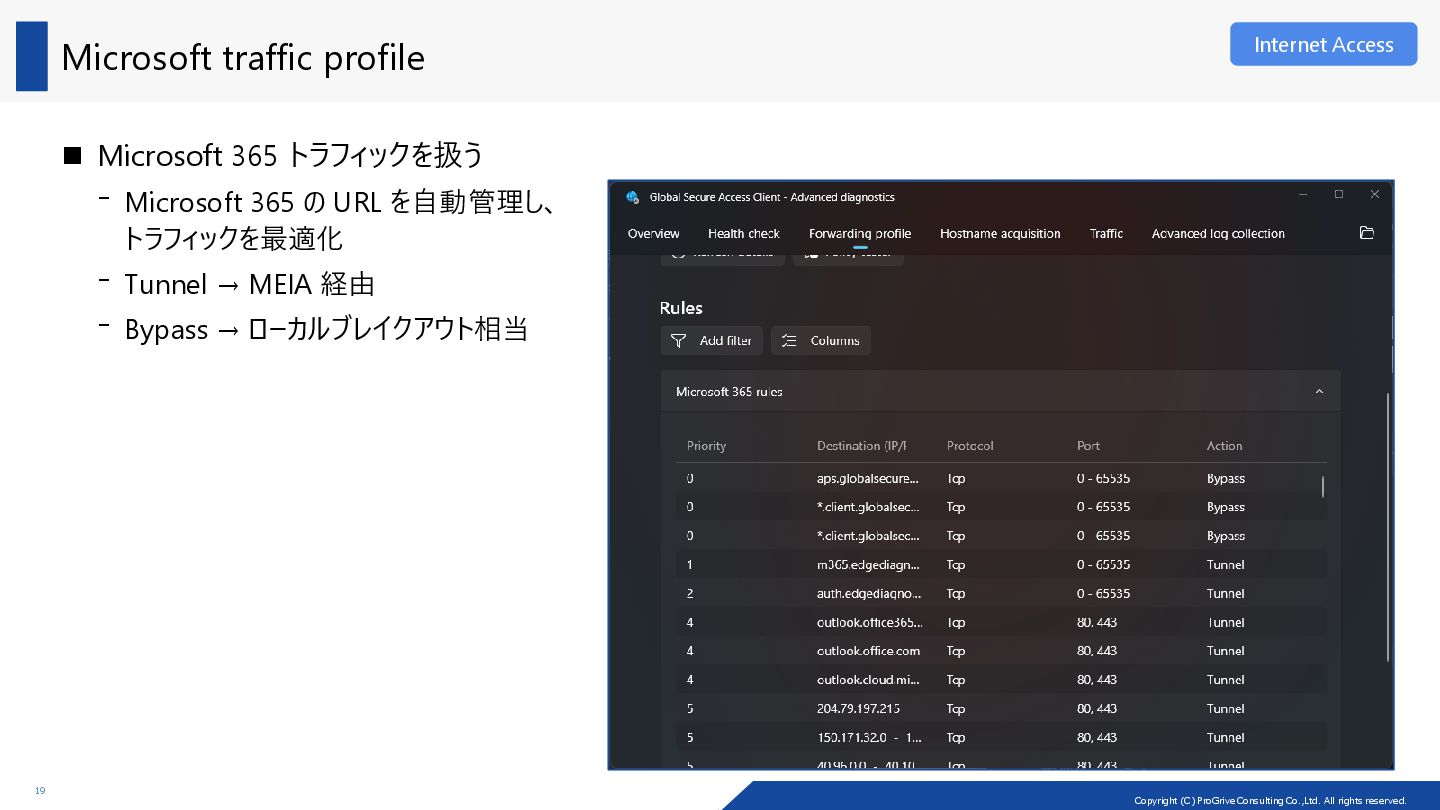This screenshot has width=1440, height=810.
Task: Click the Add filter button
Action: [x=712, y=341]
